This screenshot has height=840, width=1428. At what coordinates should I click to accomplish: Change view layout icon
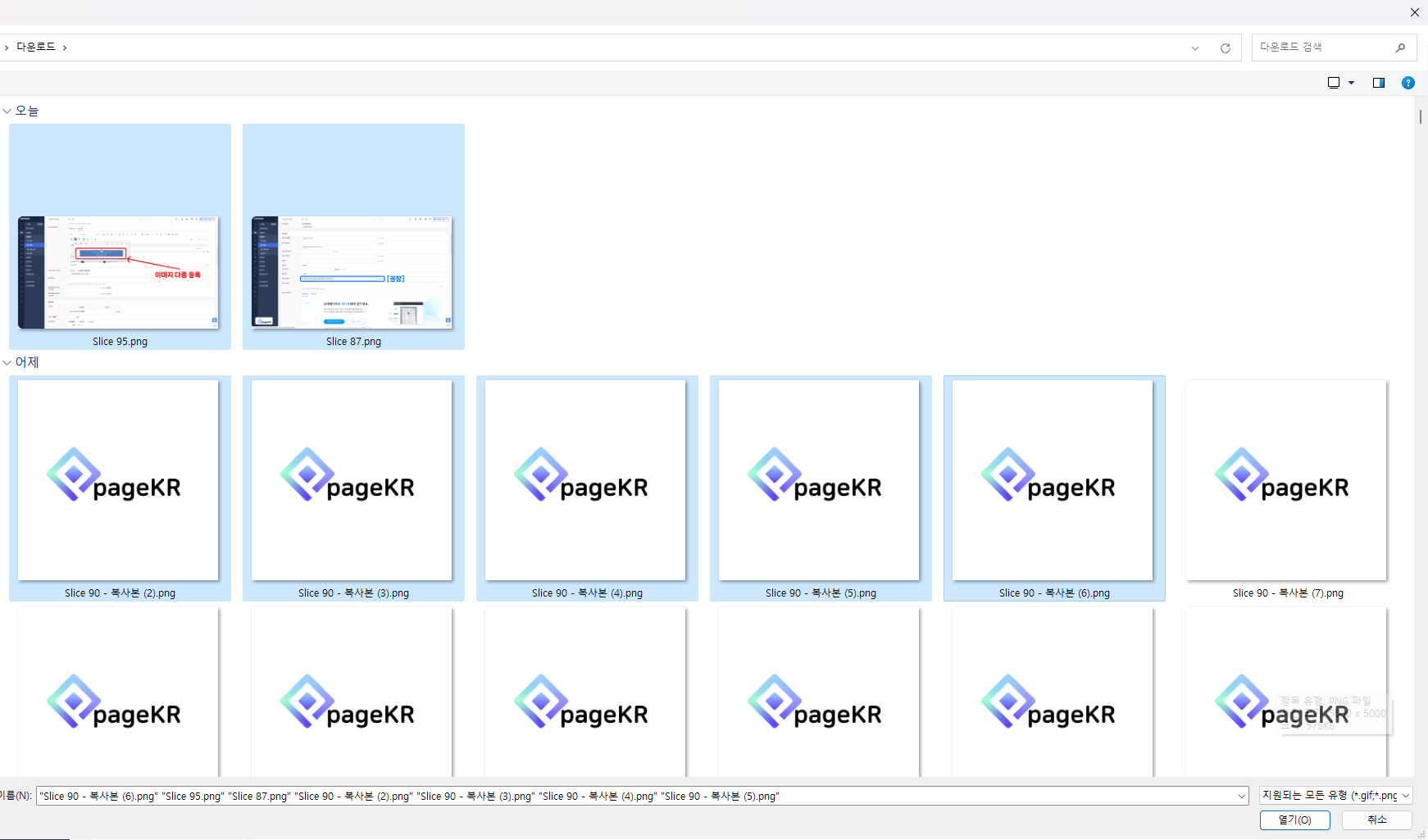pos(1334,83)
